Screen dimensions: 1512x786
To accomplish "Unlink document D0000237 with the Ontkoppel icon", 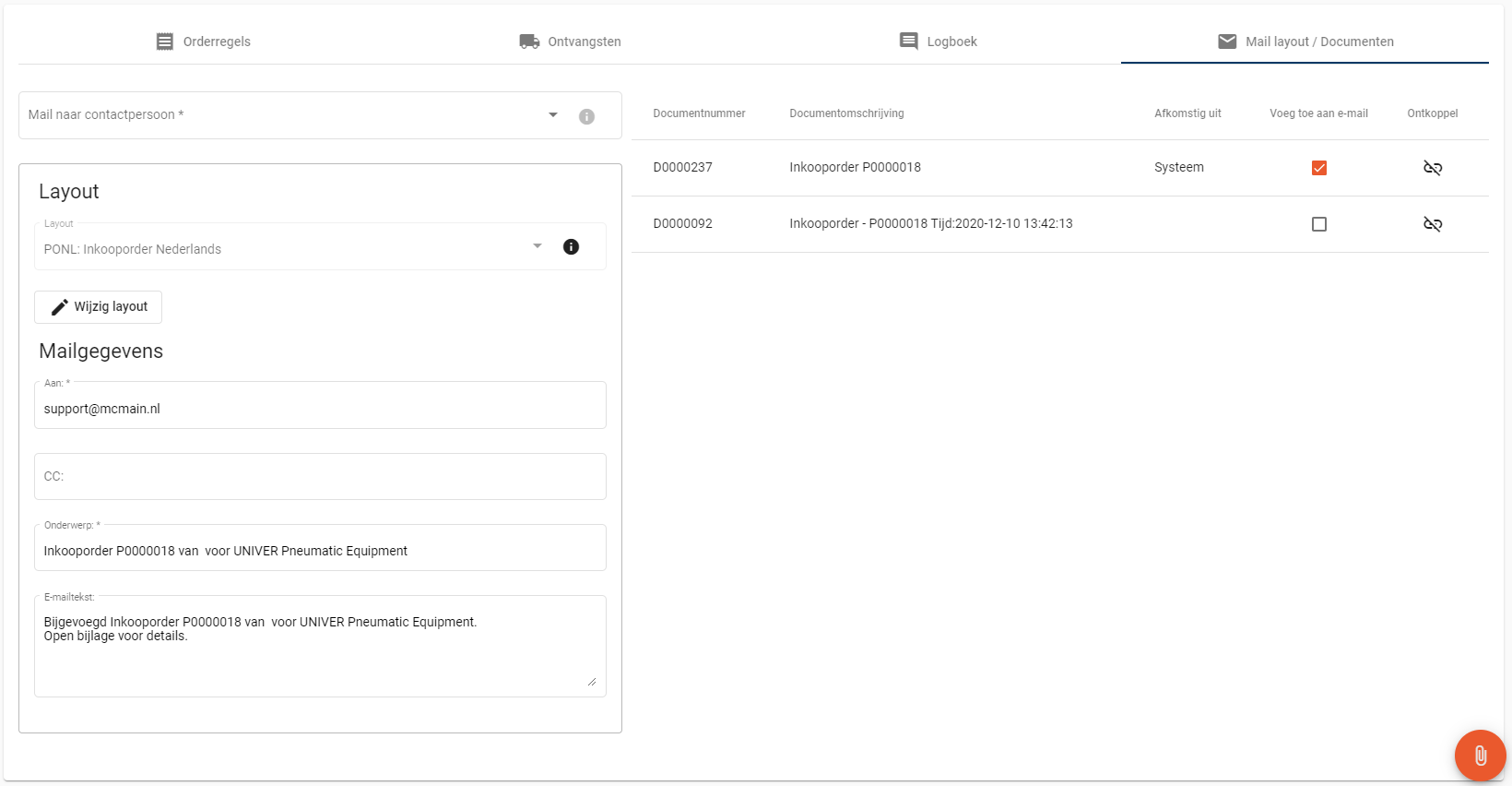I will [x=1432, y=168].
